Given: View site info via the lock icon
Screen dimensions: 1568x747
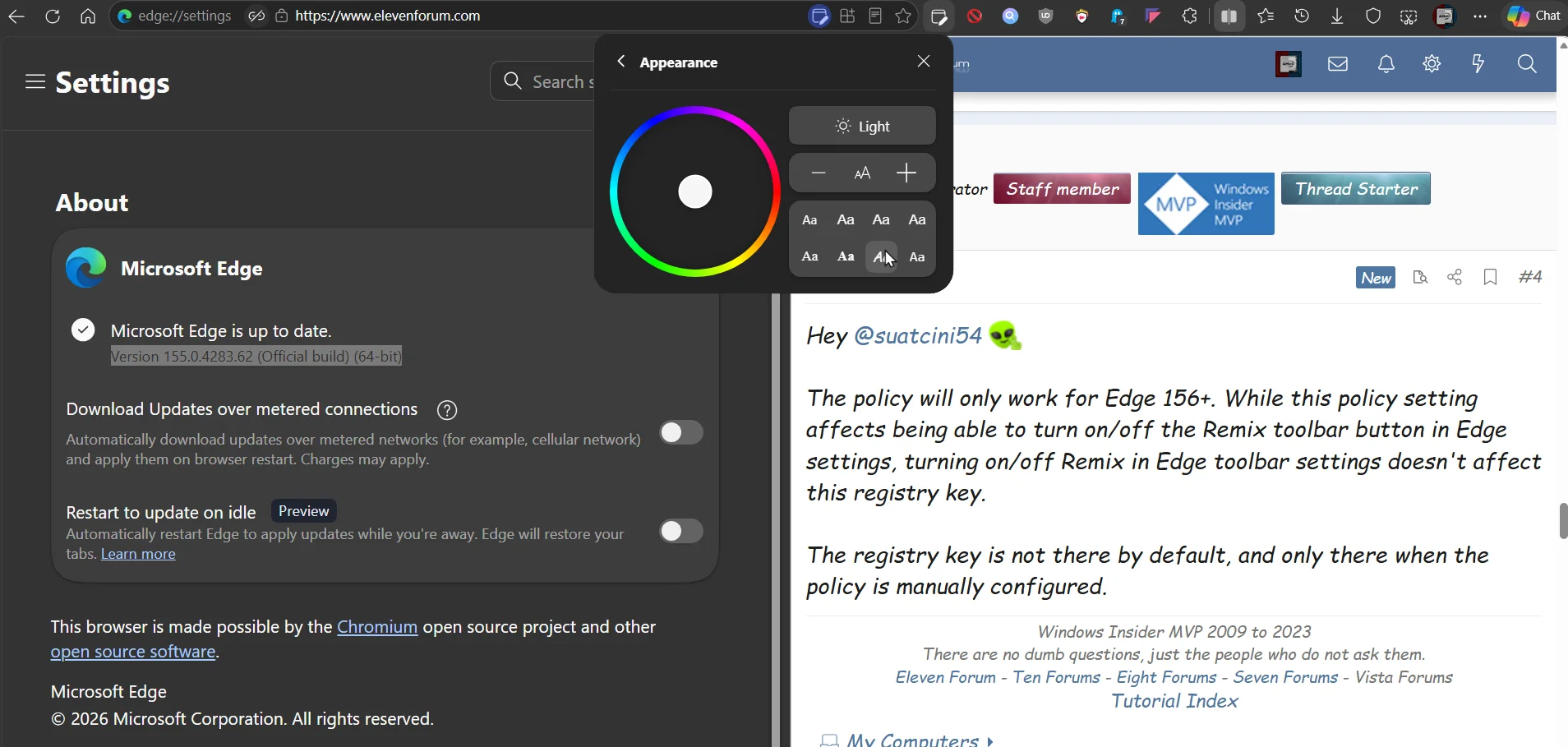Looking at the screenshot, I should [x=282, y=16].
